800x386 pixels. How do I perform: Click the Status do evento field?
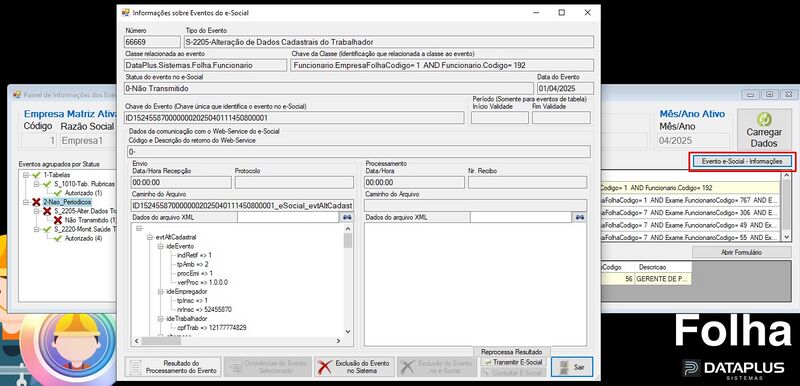329,89
